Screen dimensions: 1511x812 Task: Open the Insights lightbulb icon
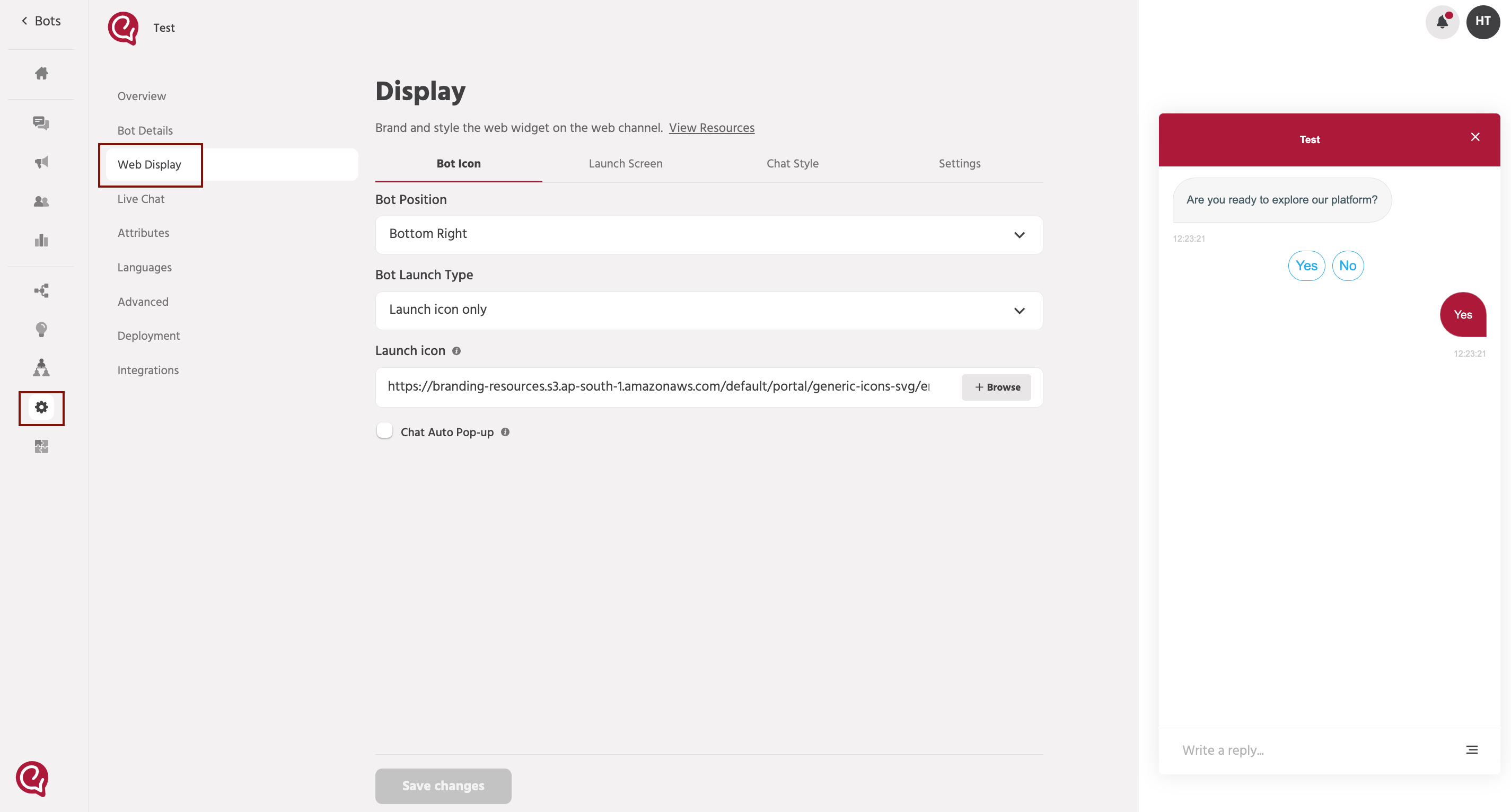(x=41, y=329)
